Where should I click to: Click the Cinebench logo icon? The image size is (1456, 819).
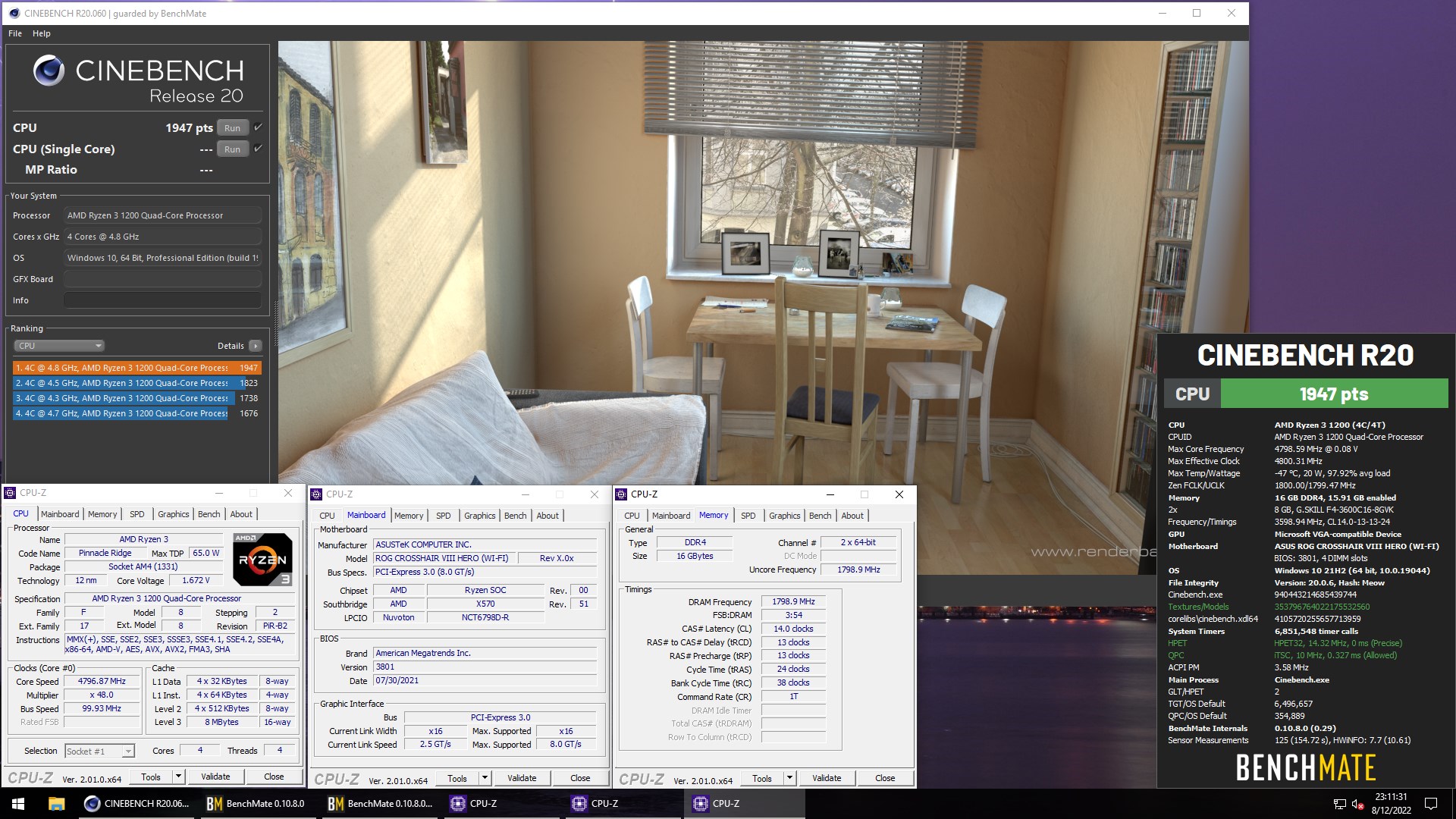point(49,71)
